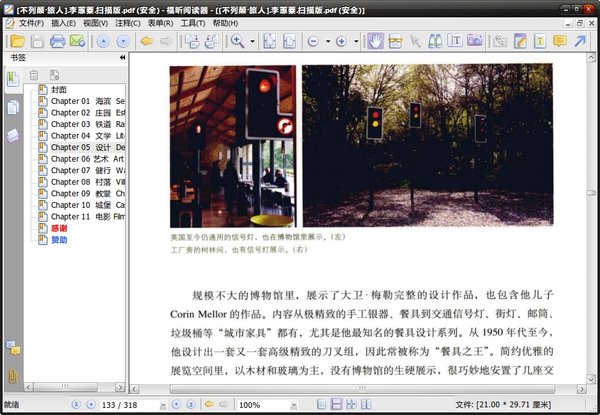This screenshot has width=600, height=415.
Task: Open the 表单(R) menu
Action: [160, 23]
